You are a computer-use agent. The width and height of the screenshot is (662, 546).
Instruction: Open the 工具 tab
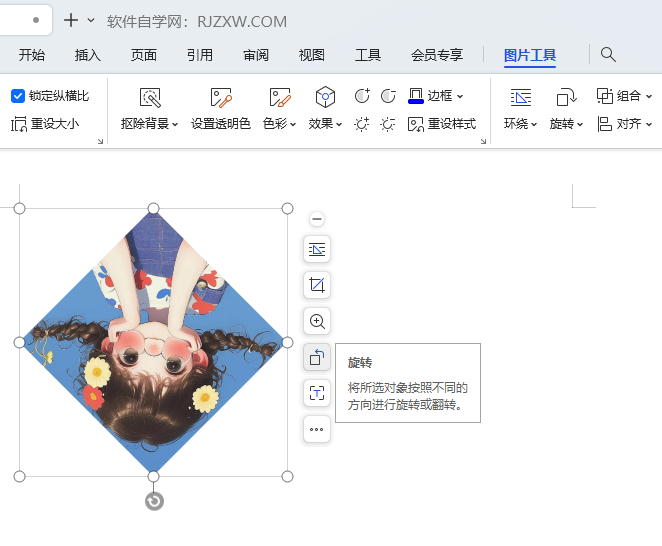coord(368,55)
